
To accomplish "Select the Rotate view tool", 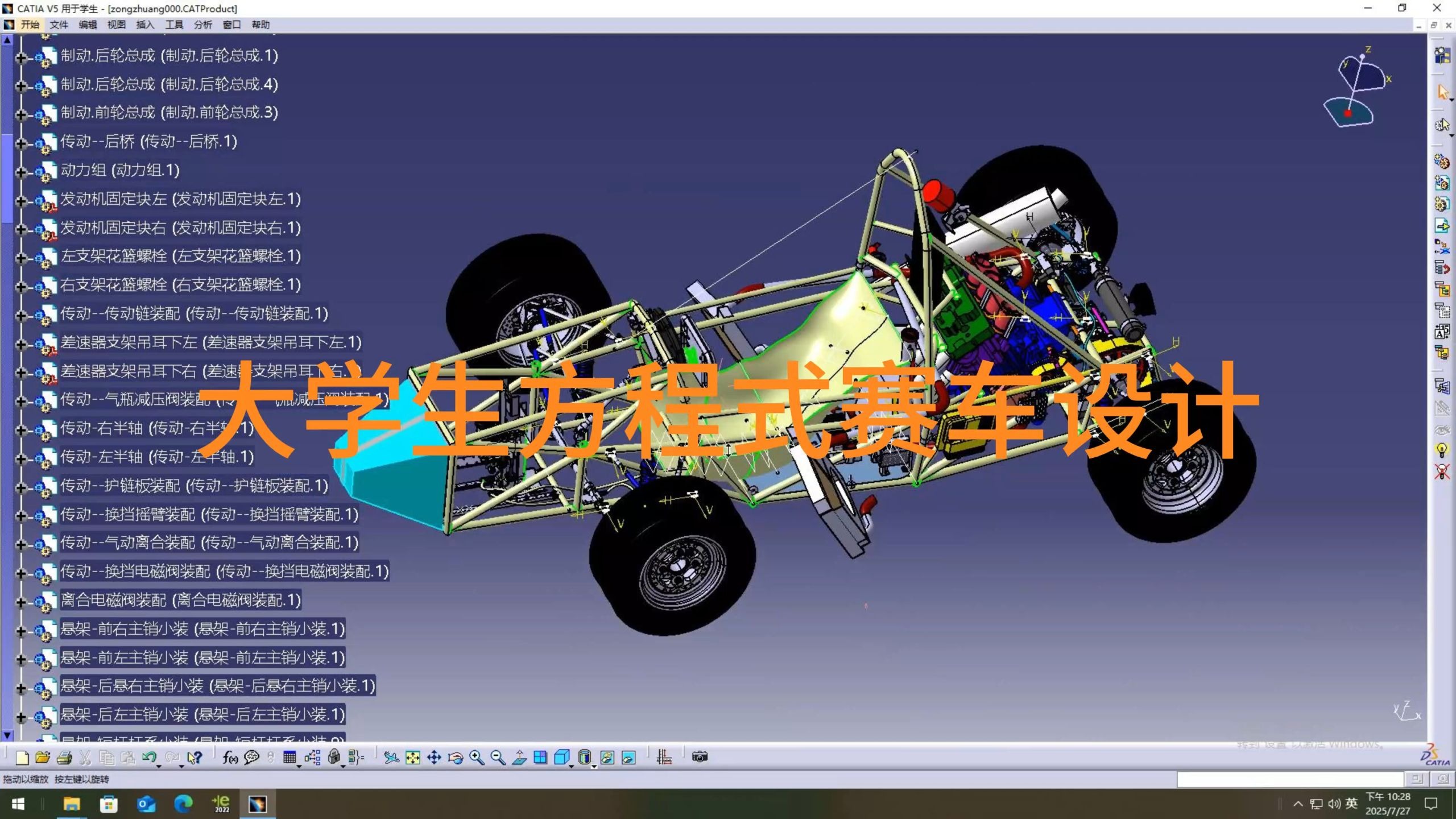I will (x=456, y=758).
